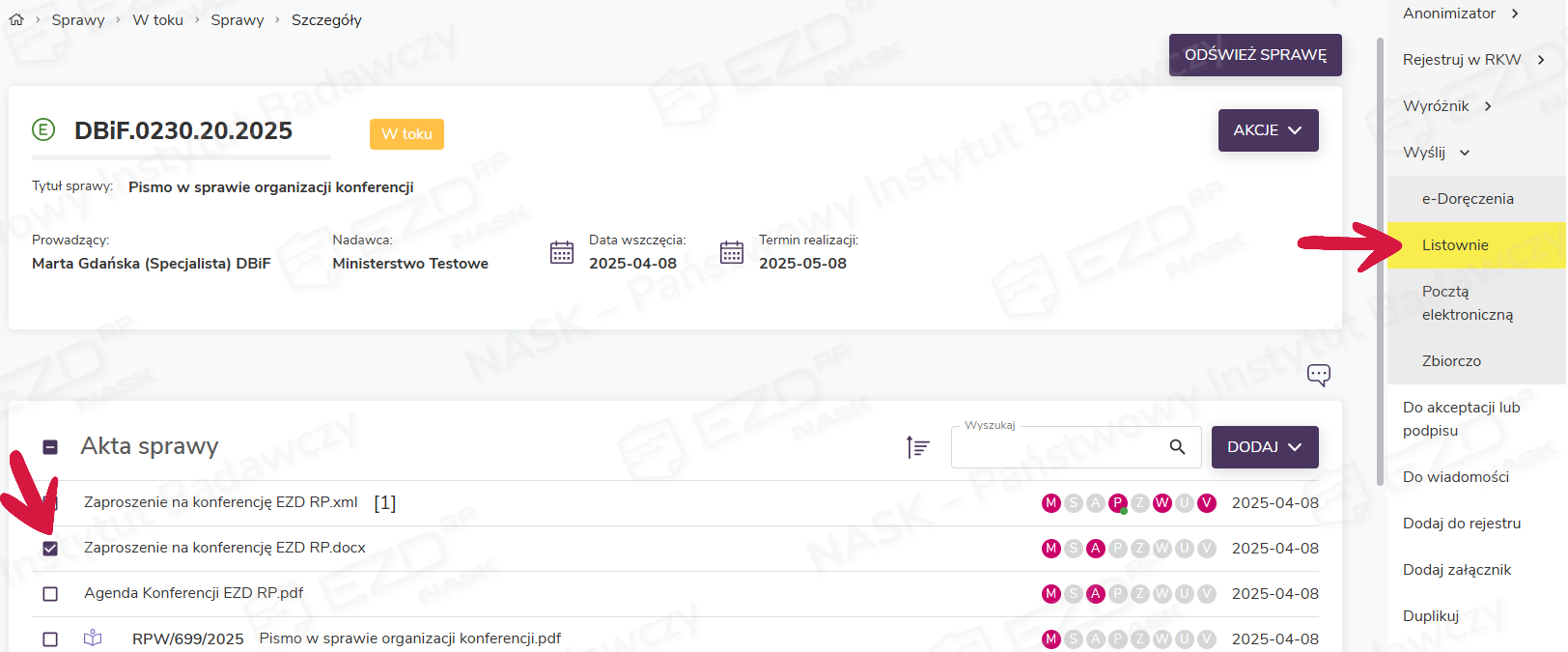Go to W toku in breadcrumb
The image size is (1568, 652).
[157, 19]
